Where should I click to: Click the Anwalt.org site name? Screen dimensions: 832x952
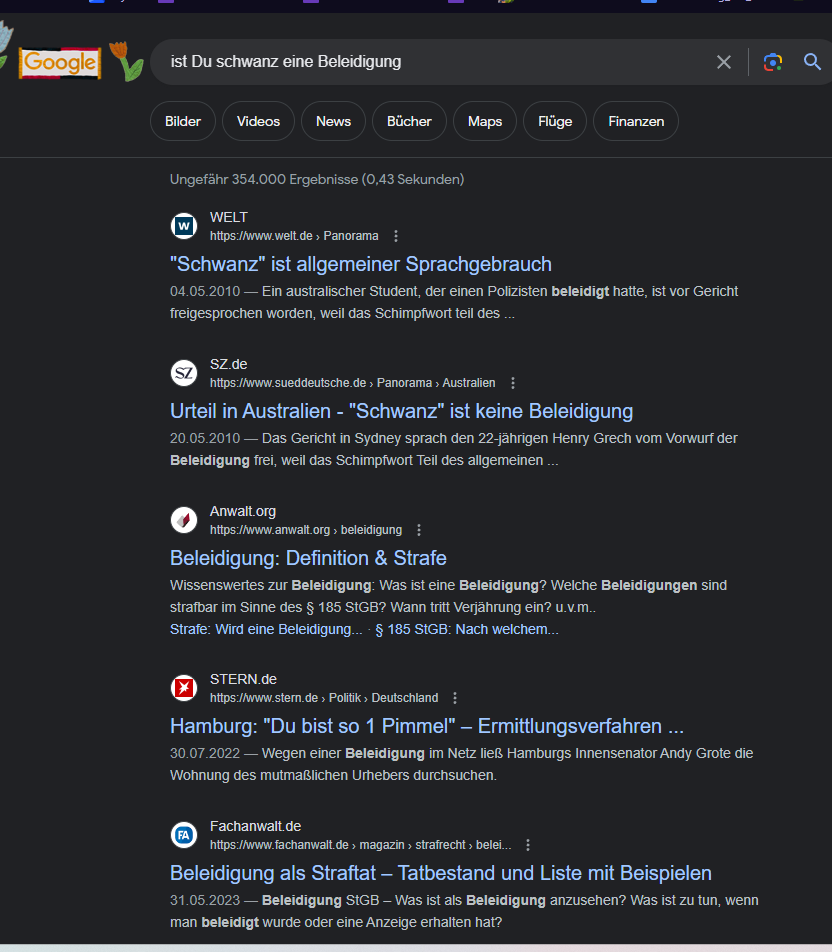[243, 511]
